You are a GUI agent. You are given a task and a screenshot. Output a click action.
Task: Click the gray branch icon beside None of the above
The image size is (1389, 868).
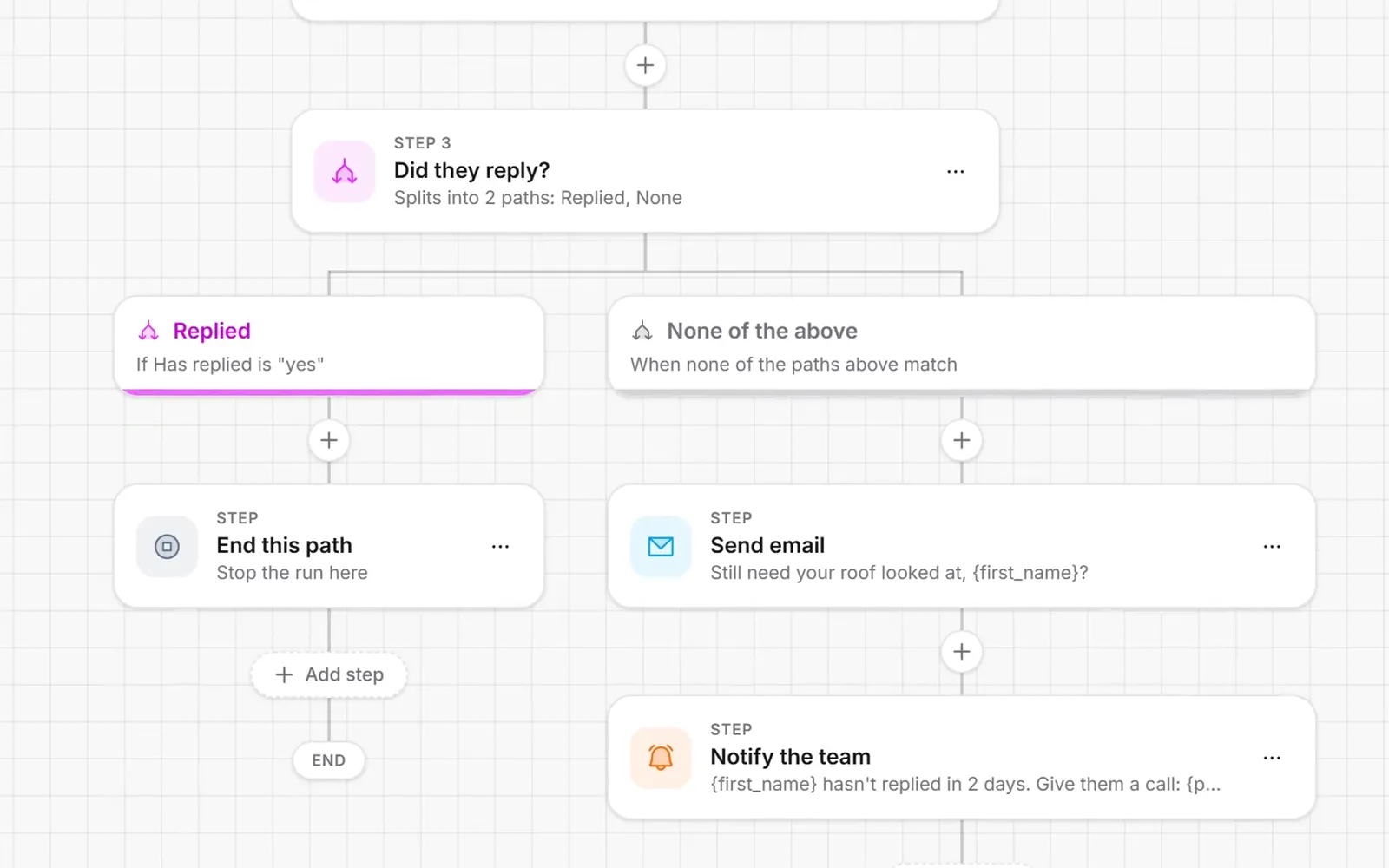[642, 331]
